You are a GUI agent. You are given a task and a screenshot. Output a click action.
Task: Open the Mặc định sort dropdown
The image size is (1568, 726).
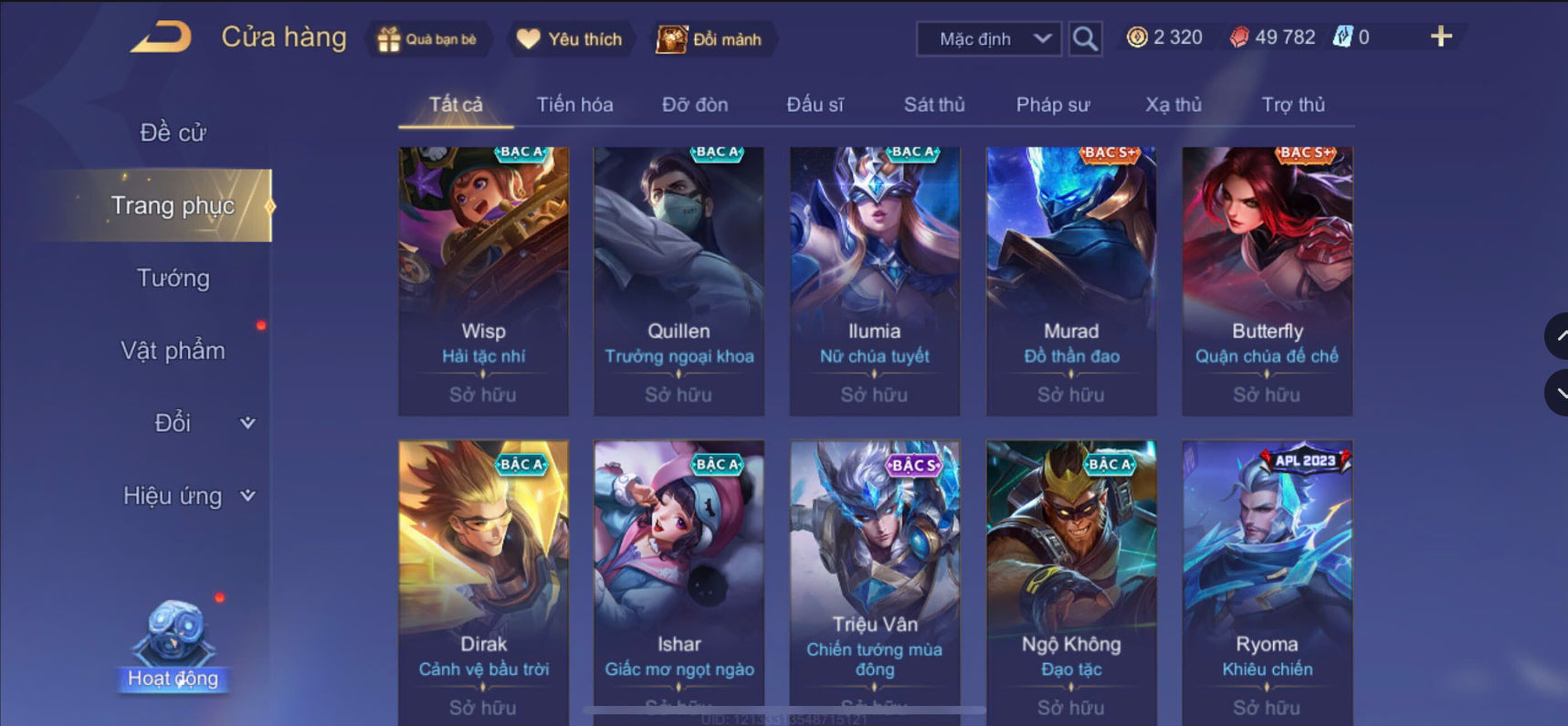click(x=989, y=39)
